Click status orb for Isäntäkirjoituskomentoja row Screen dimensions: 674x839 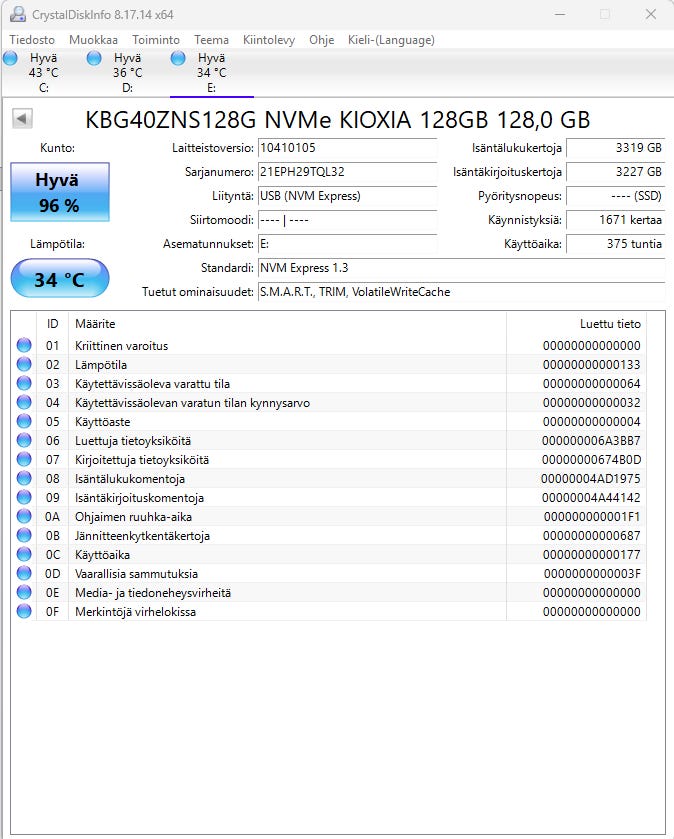(24, 497)
